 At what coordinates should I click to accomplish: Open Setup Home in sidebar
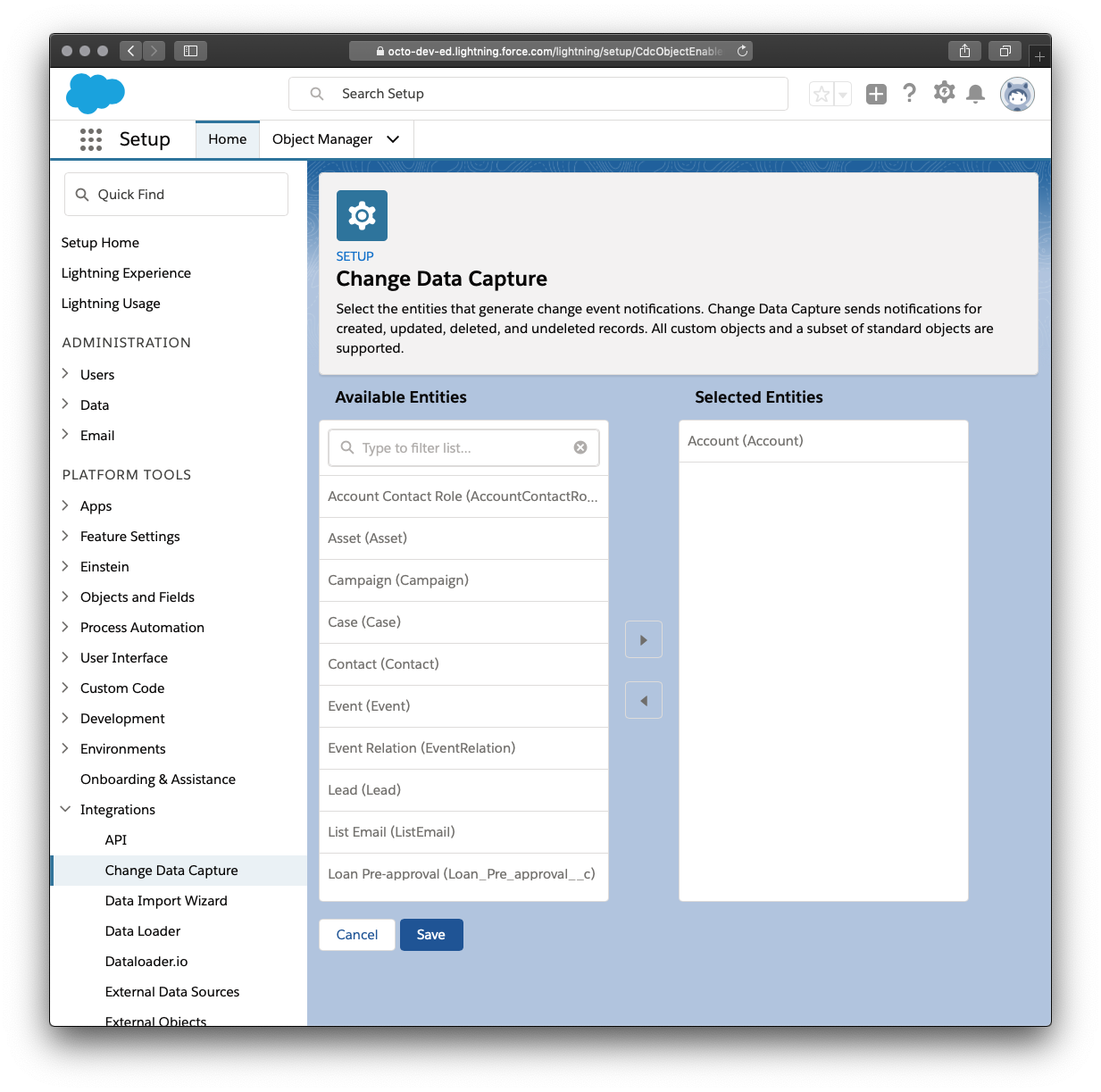(x=100, y=243)
